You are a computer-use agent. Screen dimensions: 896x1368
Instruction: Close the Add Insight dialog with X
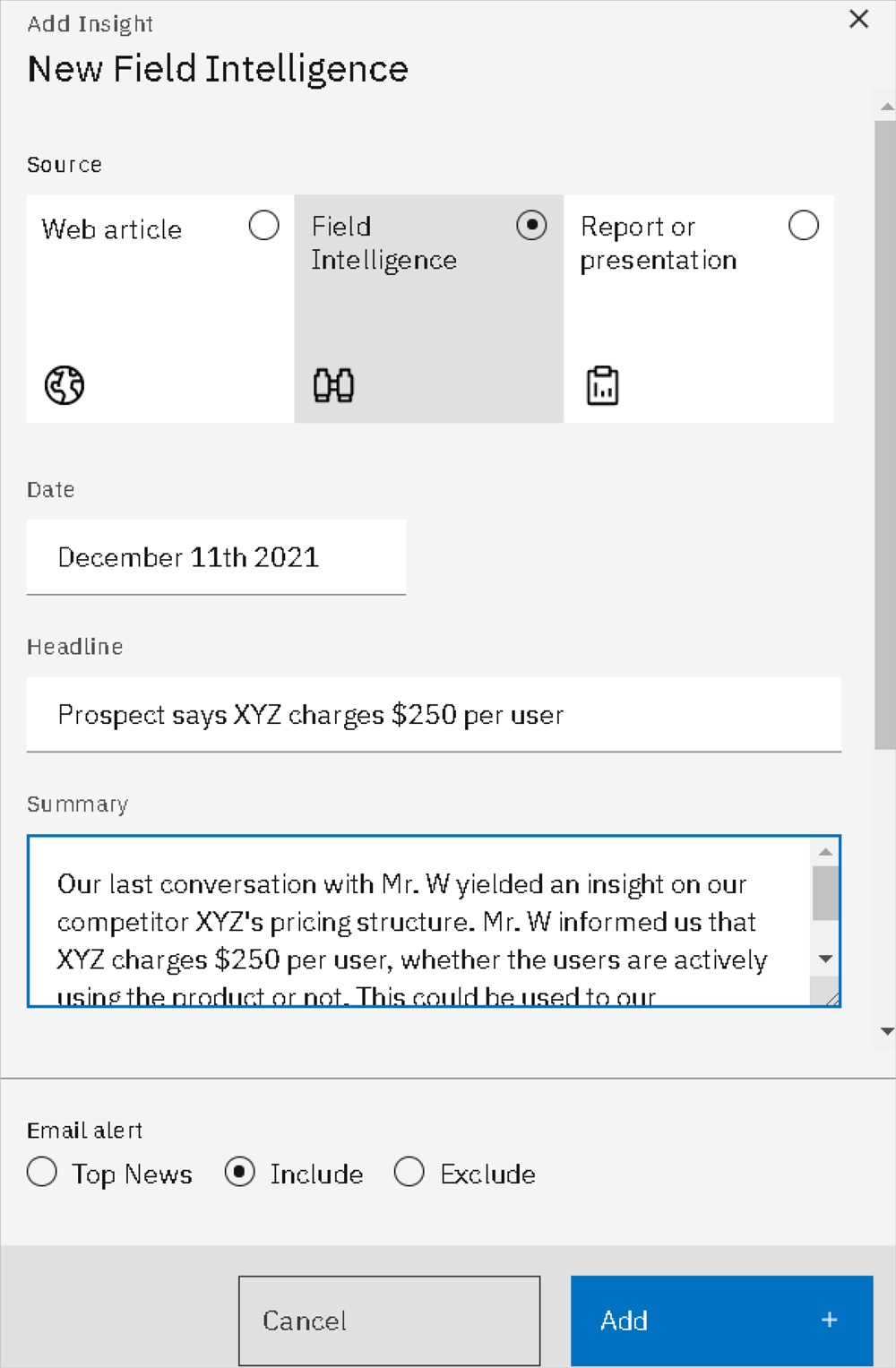click(x=858, y=19)
